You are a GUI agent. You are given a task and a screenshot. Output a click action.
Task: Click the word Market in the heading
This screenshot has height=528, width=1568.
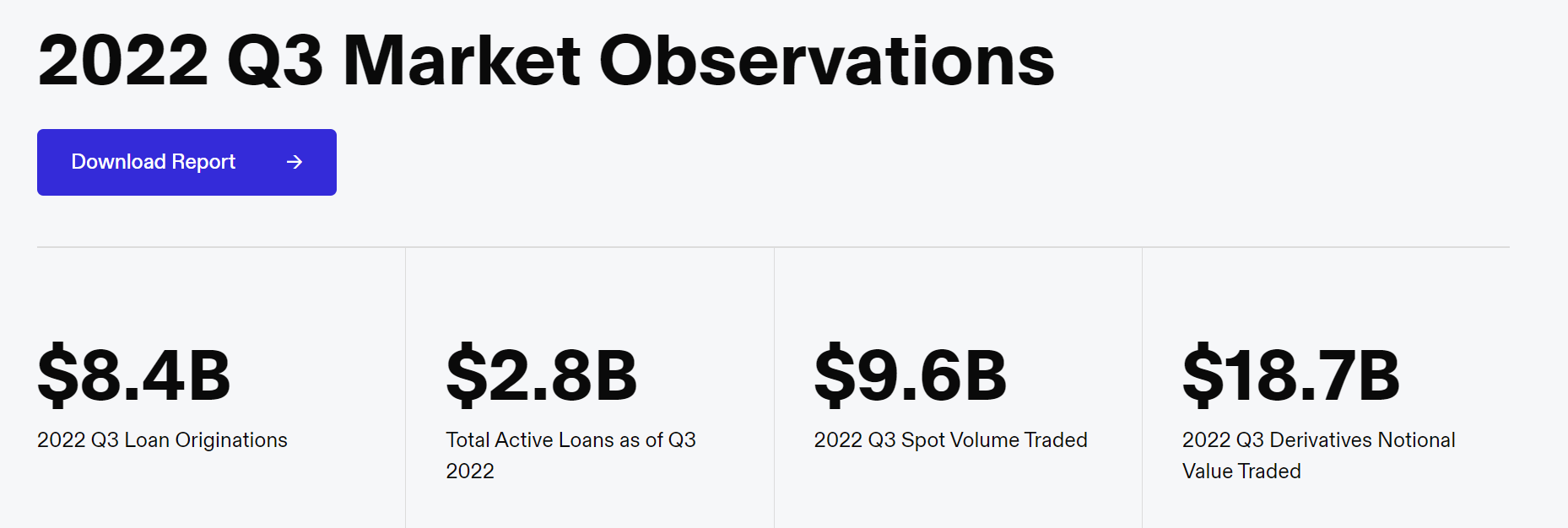(x=462, y=61)
